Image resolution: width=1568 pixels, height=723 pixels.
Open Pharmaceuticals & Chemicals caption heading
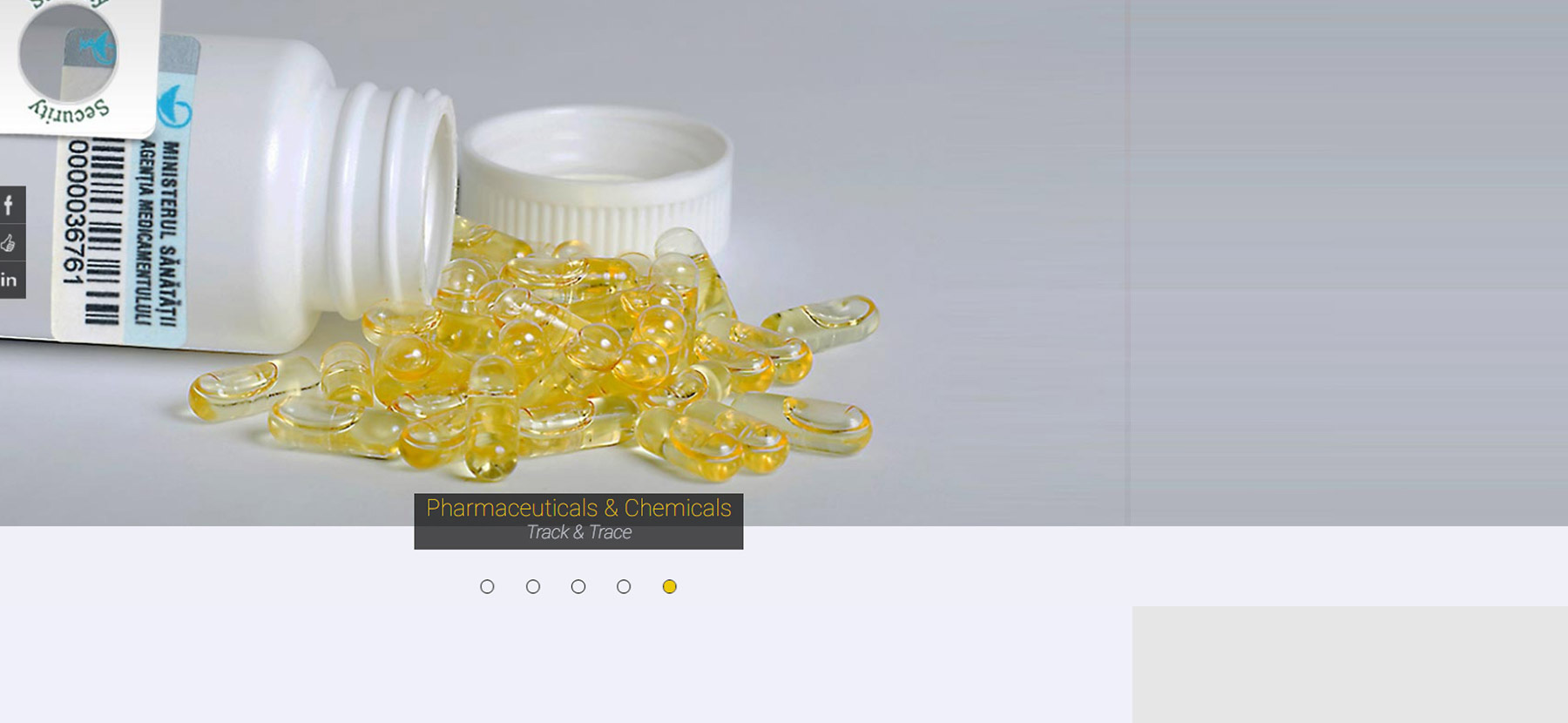[578, 508]
